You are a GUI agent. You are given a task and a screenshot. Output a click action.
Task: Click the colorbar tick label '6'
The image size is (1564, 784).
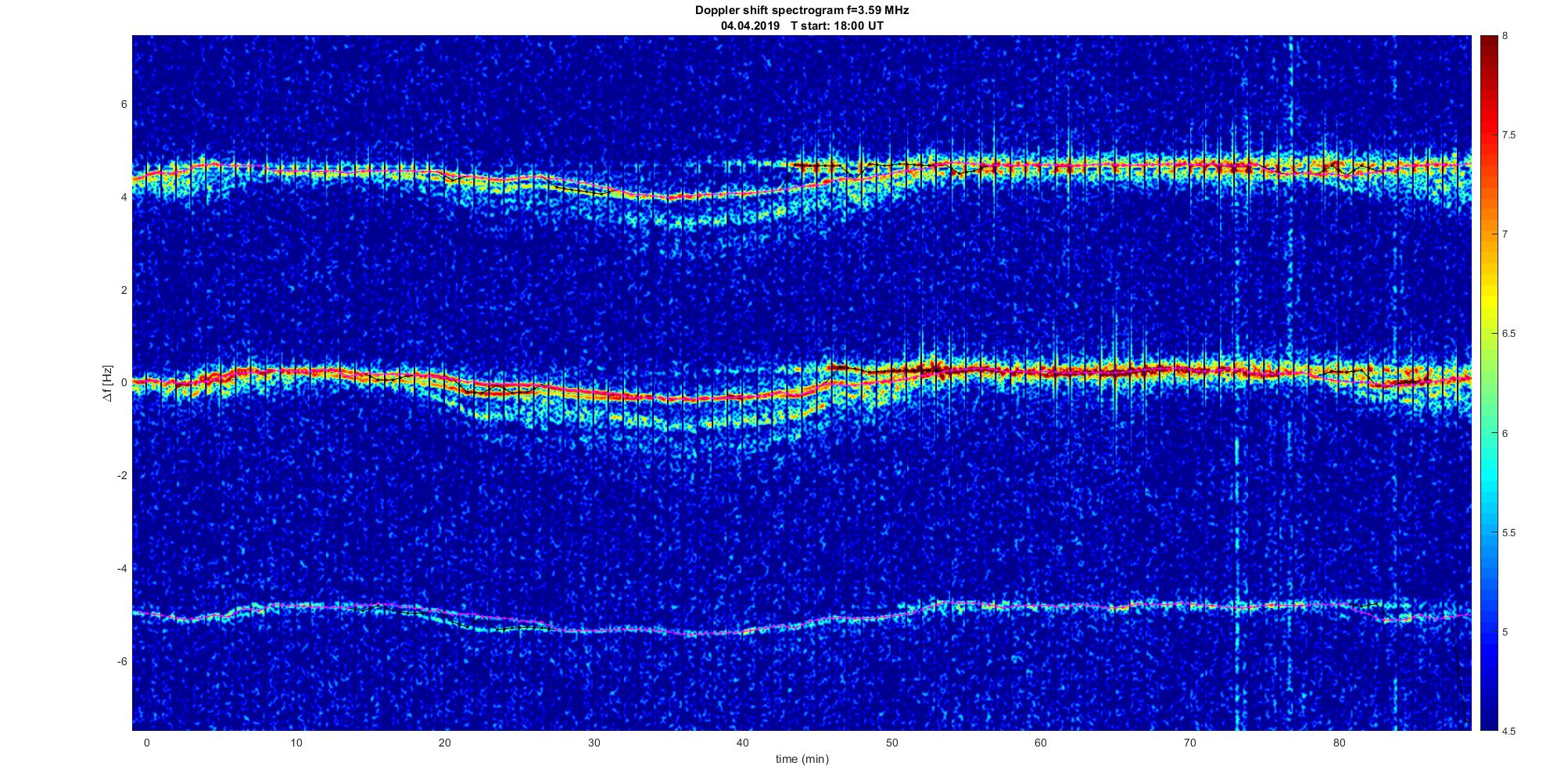click(1505, 433)
